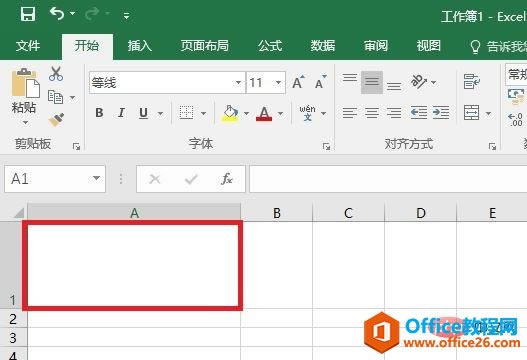This screenshot has height=360, width=527.
Task: Open Customize Quick Access Toolbar menu
Action: coord(126,15)
